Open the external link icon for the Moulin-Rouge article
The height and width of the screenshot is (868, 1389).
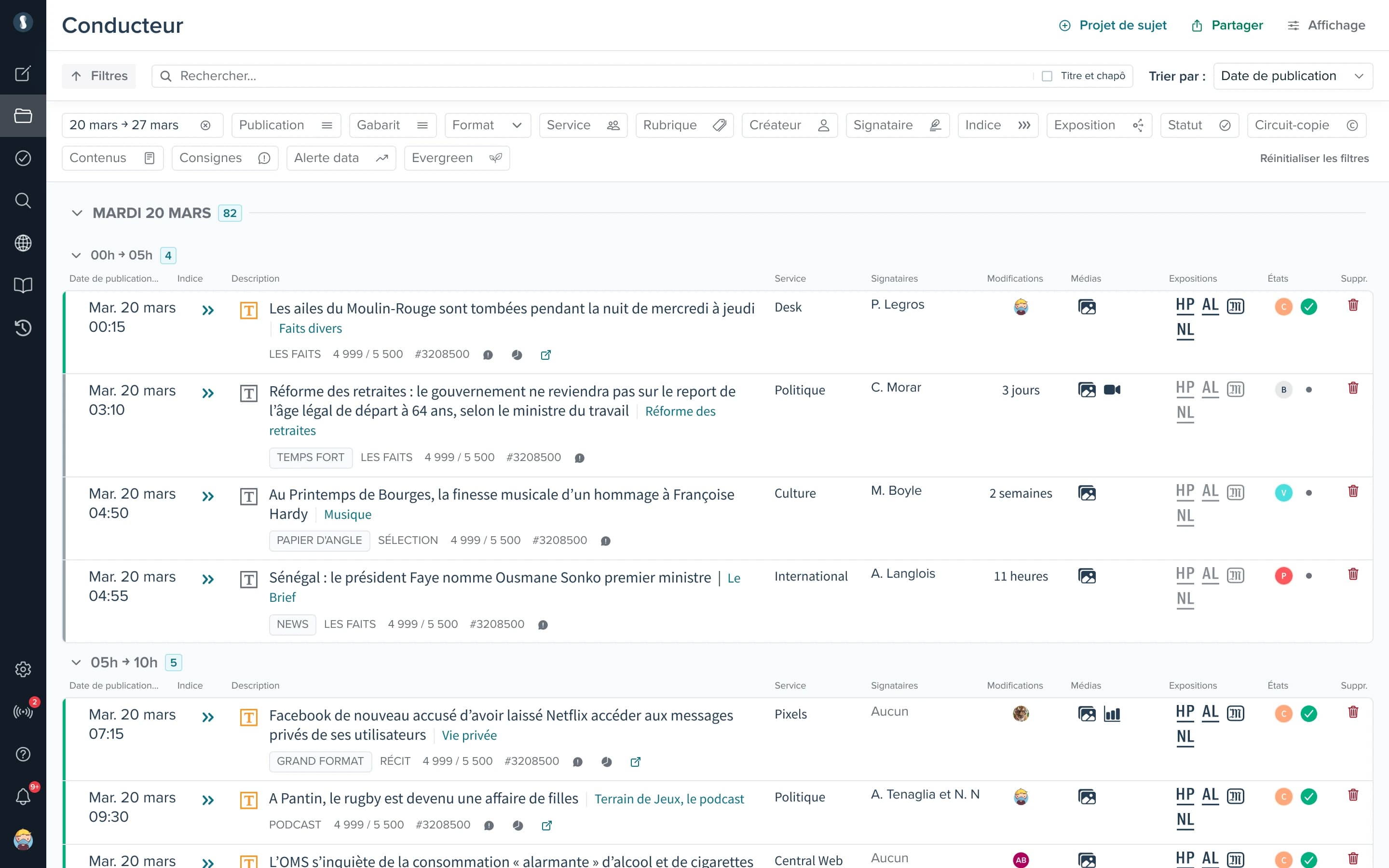point(546,355)
